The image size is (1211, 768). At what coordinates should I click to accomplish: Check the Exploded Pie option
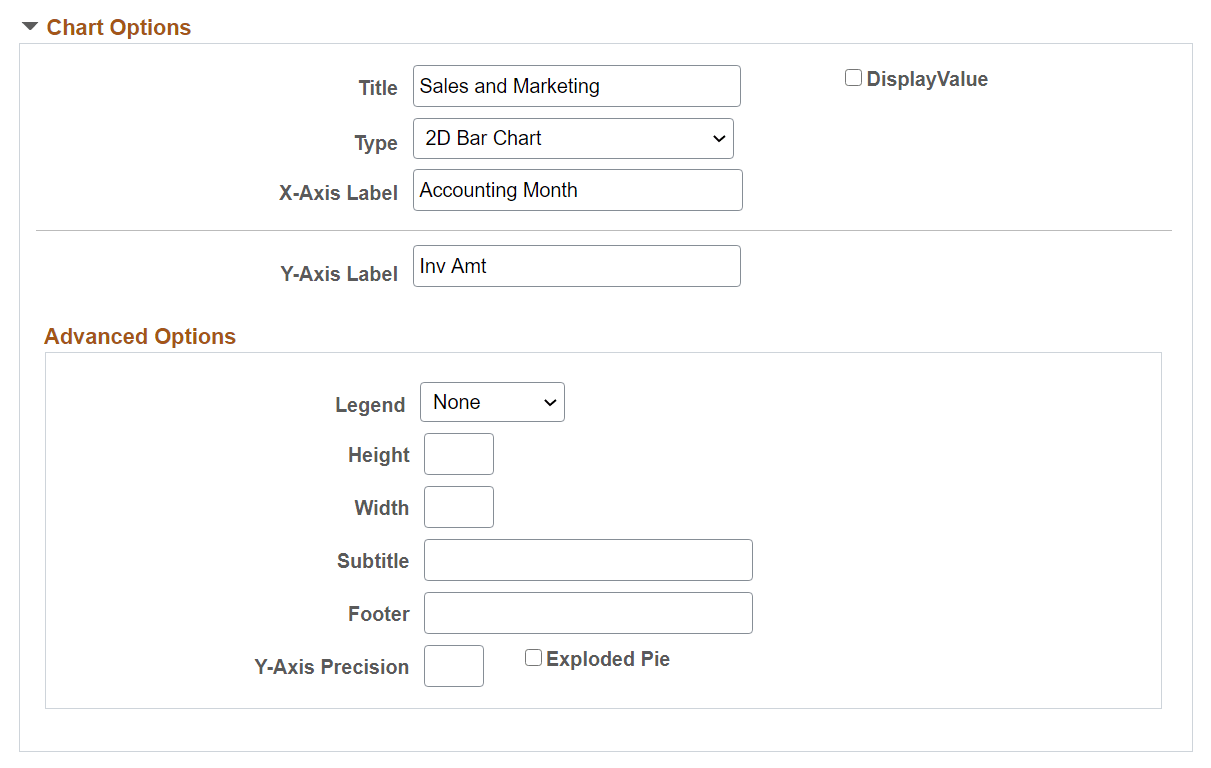(x=534, y=657)
